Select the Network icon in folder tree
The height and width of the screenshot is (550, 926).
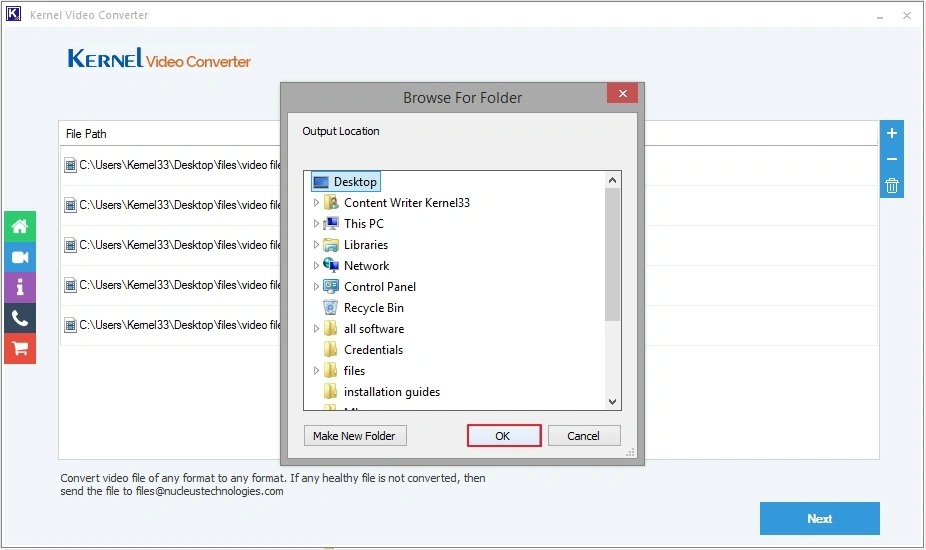click(331, 265)
